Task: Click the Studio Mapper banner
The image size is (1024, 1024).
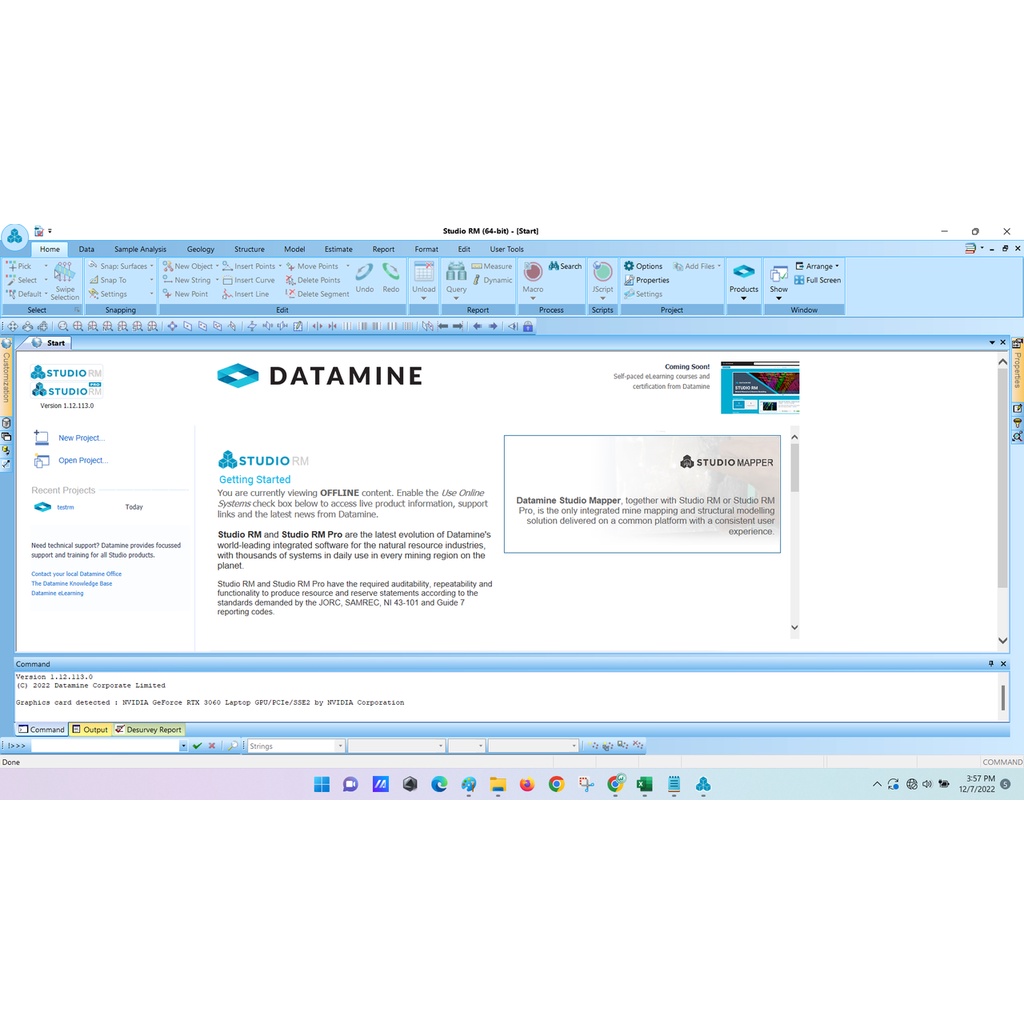Action: tap(642, 494)
